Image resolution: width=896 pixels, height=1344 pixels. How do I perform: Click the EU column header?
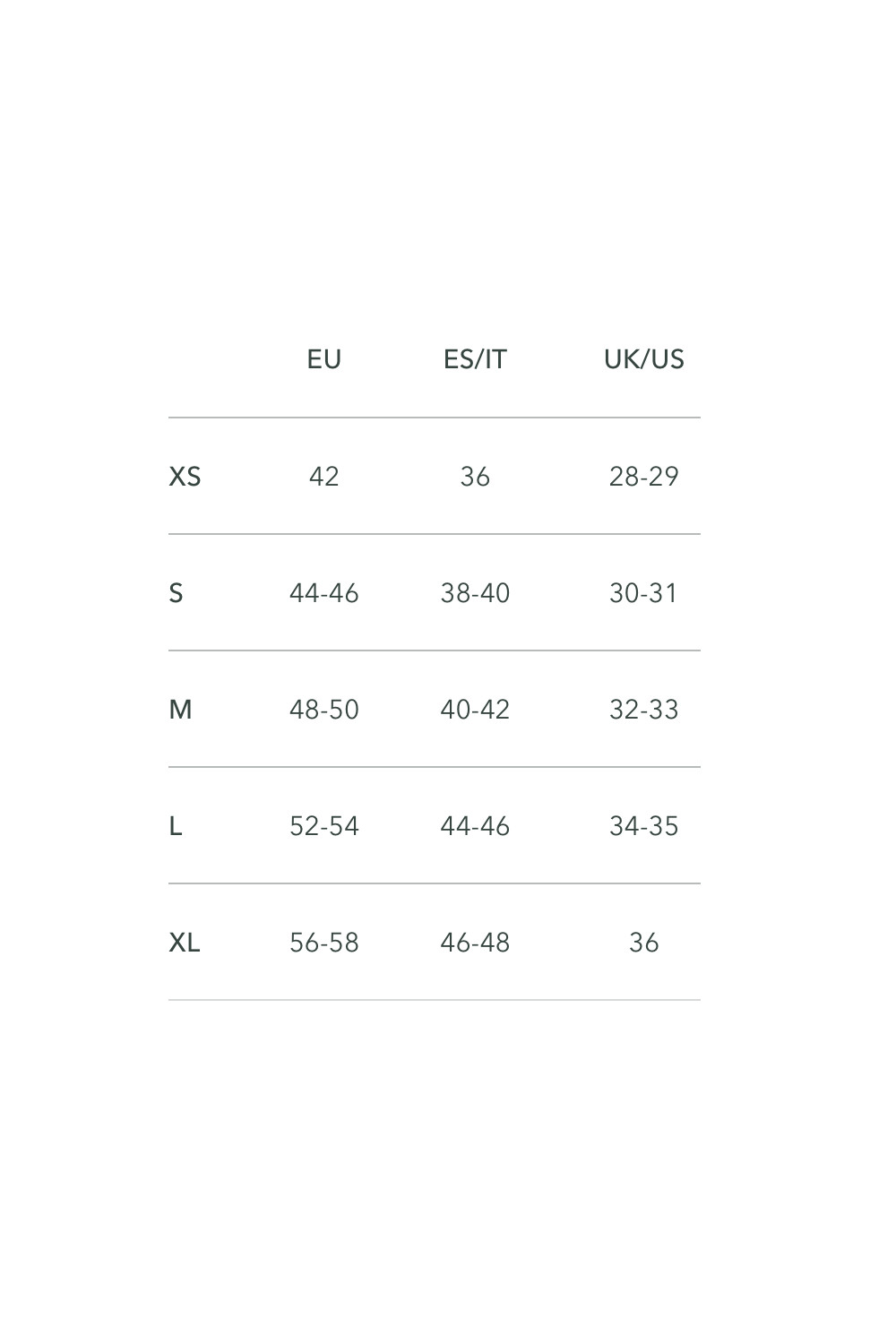(323, 359)
